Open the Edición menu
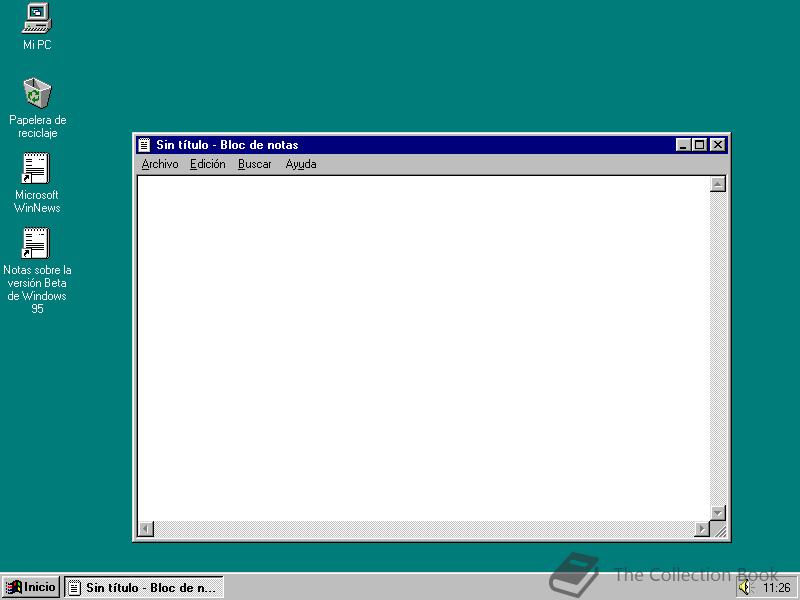 [207, 164]
